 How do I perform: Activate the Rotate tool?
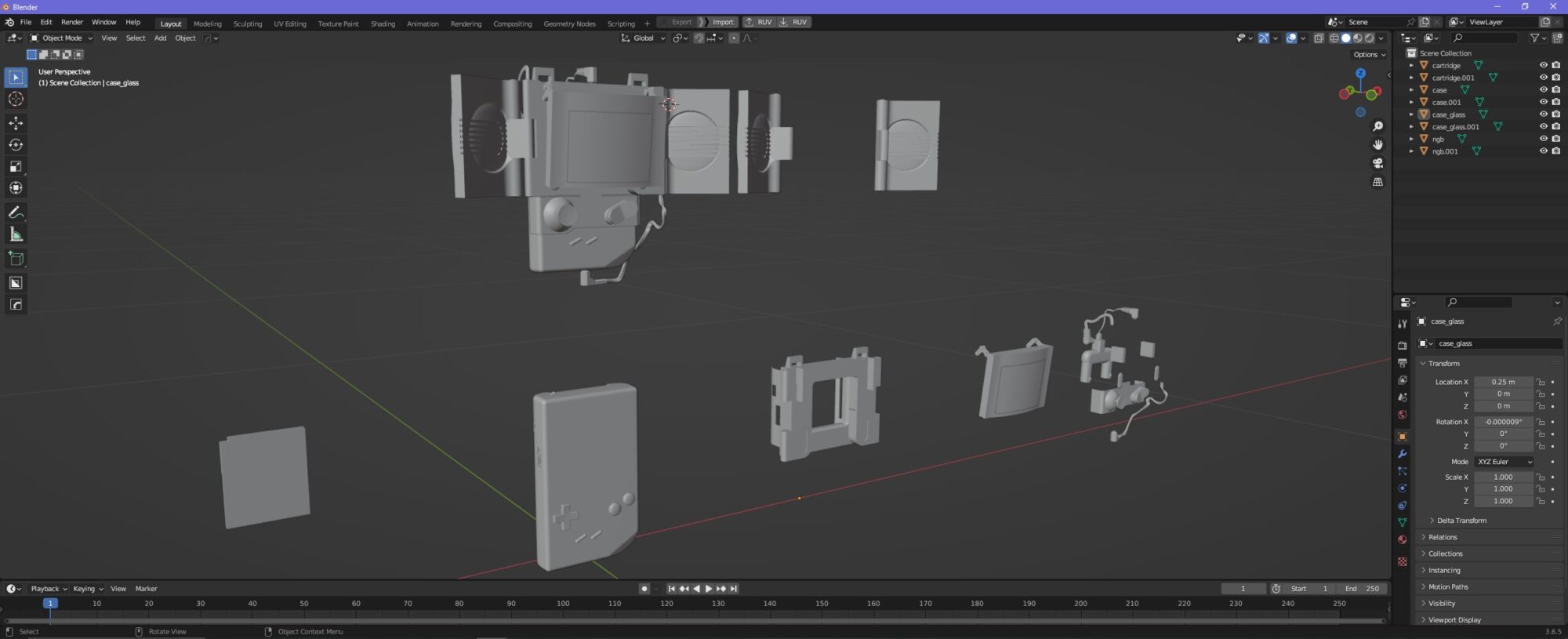click(16, 145)
